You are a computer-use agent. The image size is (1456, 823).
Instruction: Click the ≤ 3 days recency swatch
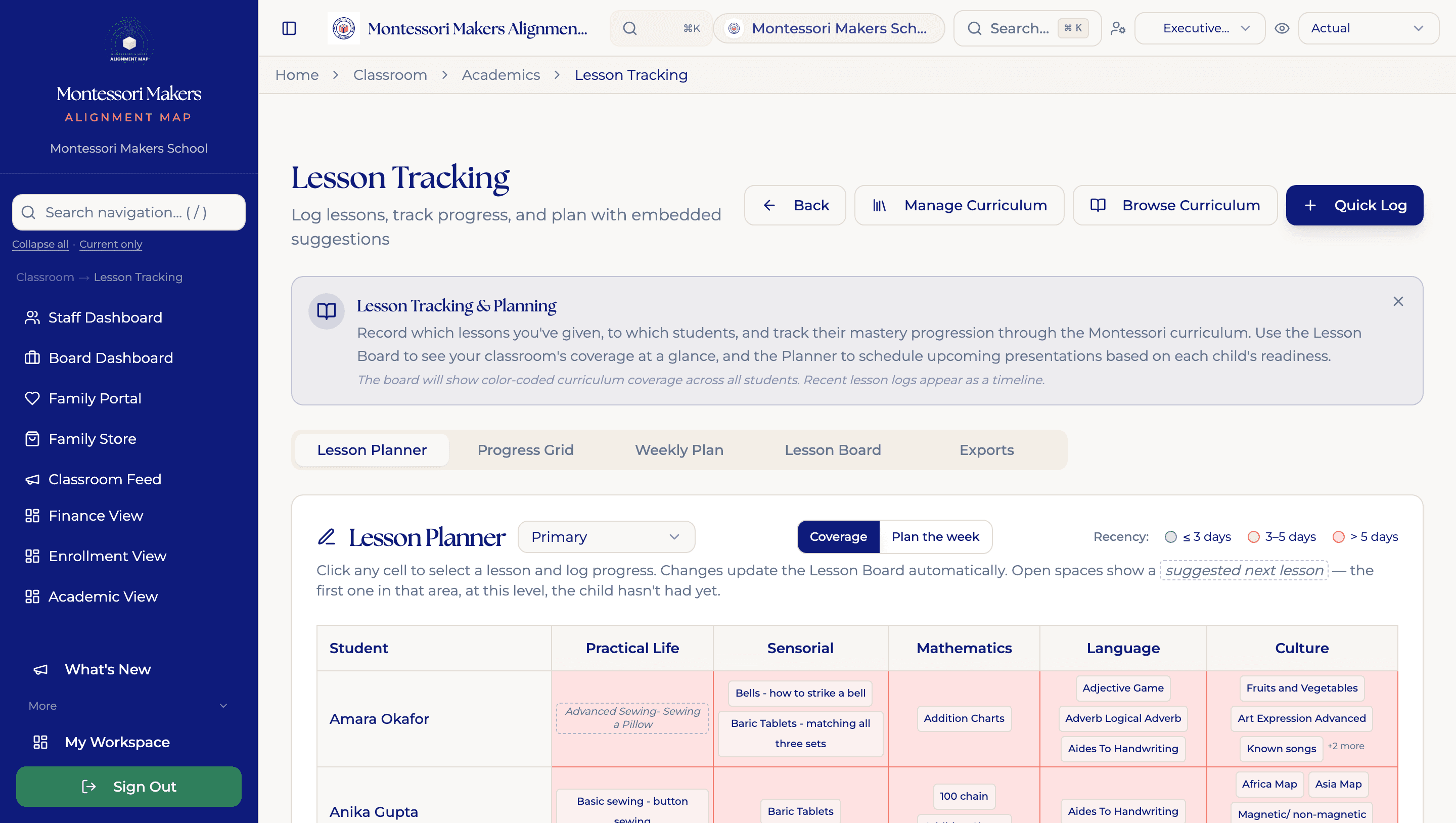pos(1171,537)
